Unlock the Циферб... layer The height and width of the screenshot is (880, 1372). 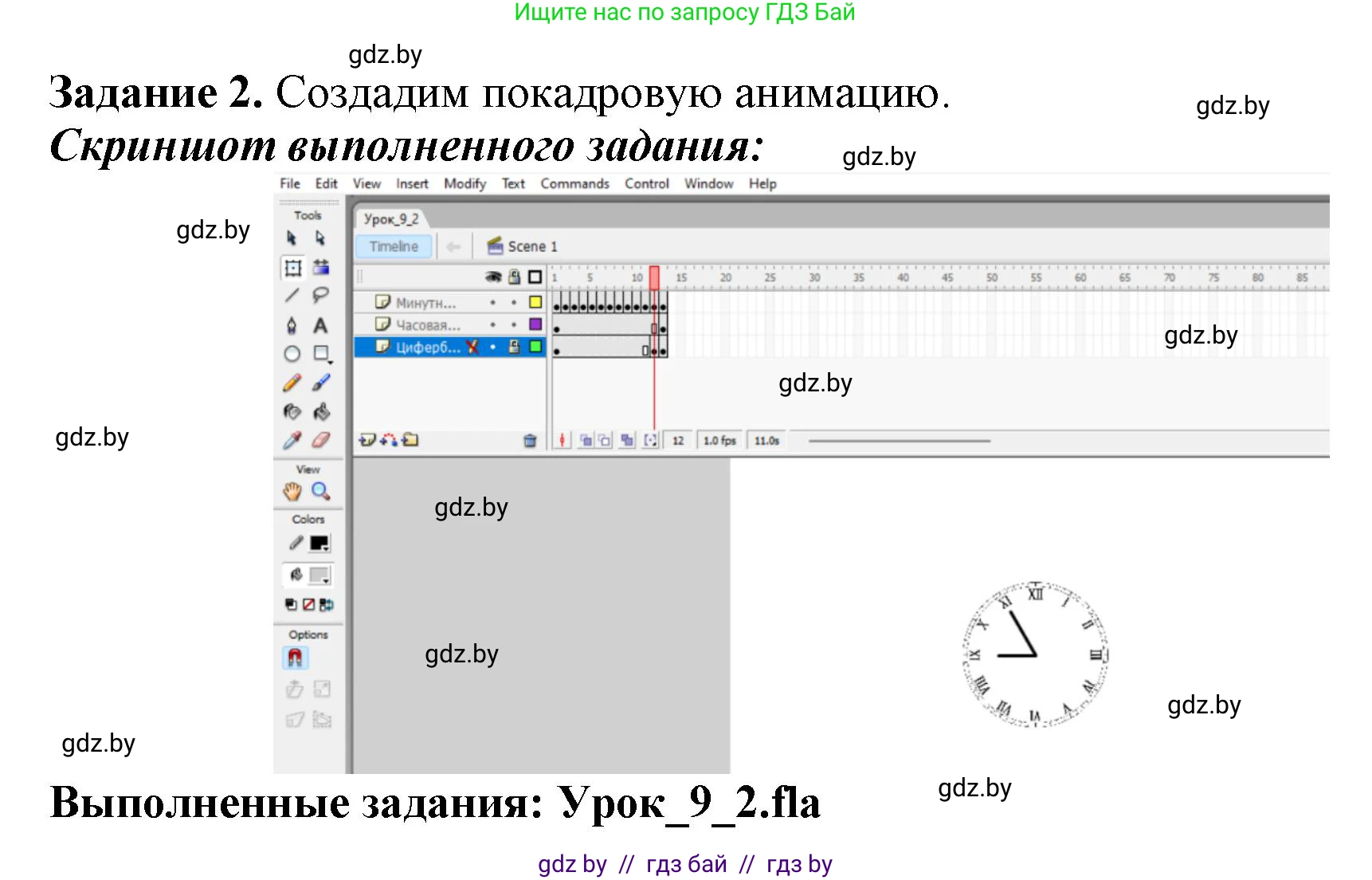pyautogui.click(x=514, y=347)
